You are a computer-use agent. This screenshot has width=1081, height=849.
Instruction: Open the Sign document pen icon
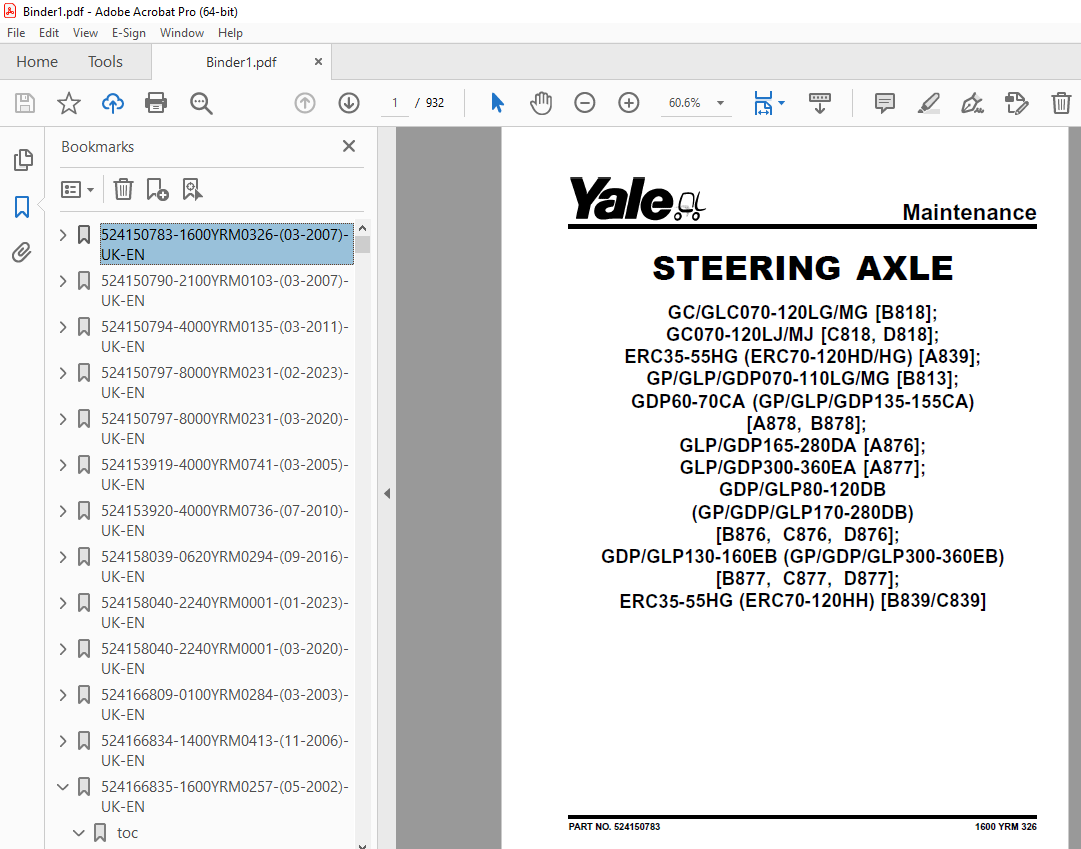click(x=972, y=103)
